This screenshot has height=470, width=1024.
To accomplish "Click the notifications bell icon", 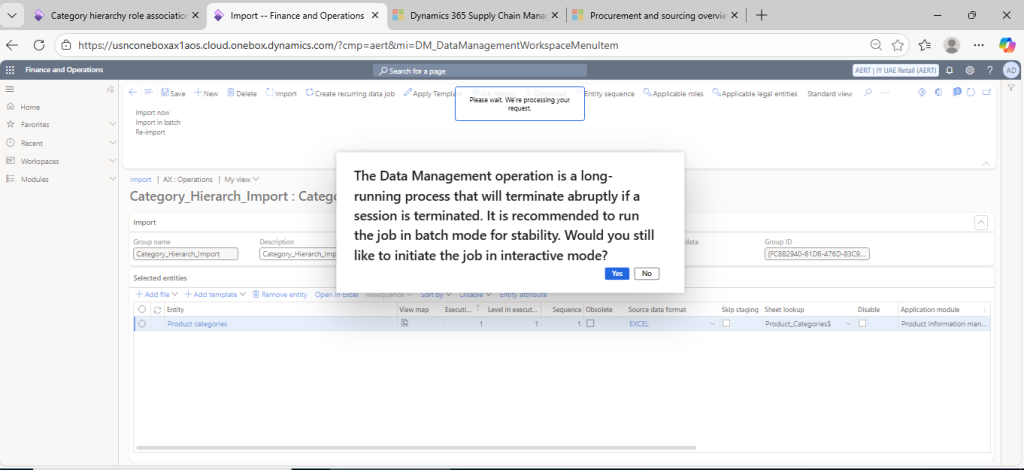I will [949, 70].
